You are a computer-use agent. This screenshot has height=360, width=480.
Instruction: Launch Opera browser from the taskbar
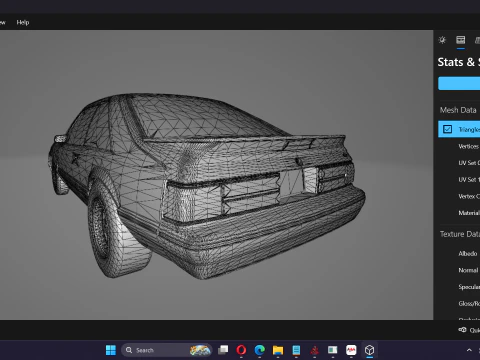[x=241, y=350]
